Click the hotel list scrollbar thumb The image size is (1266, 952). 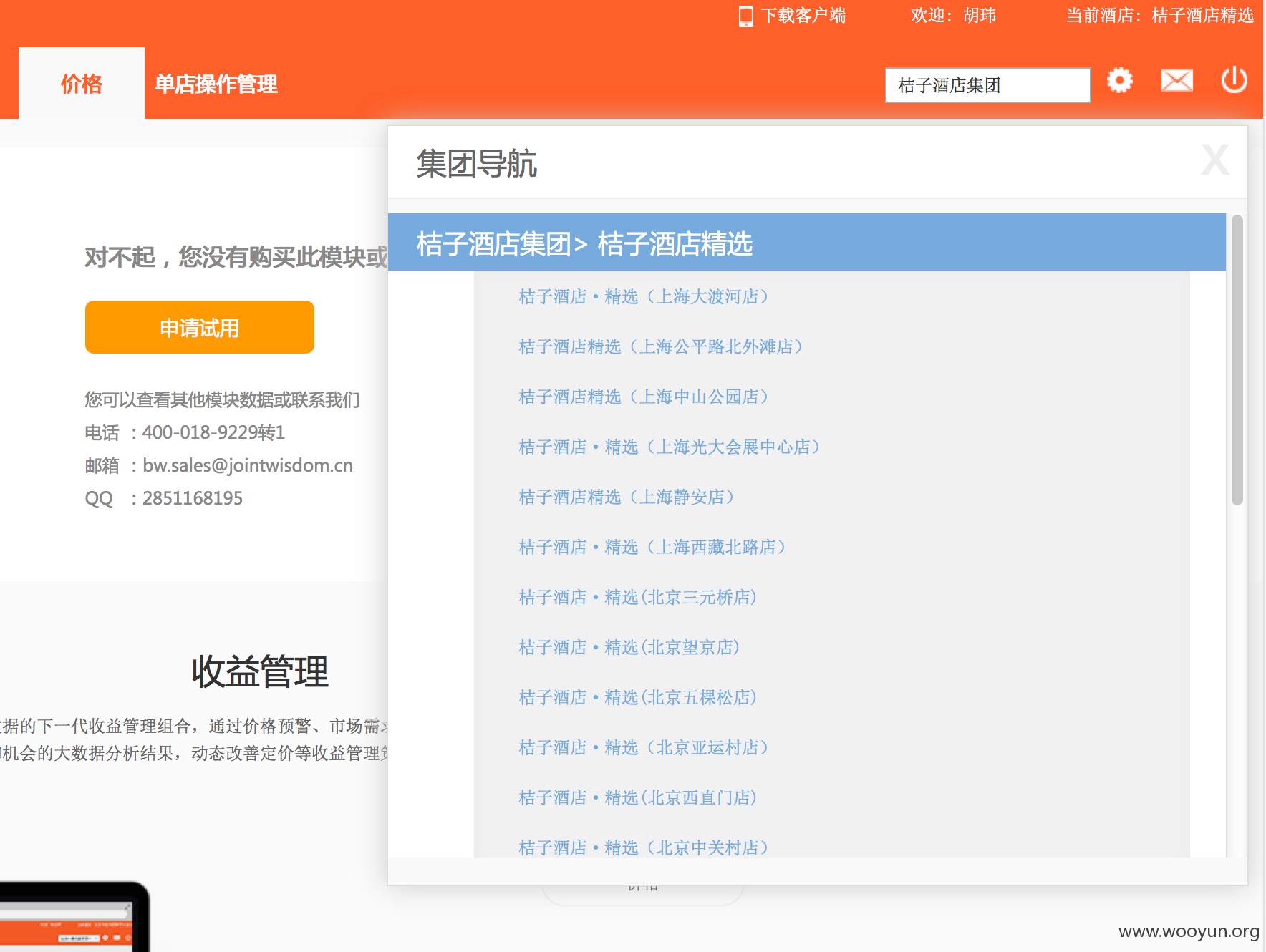click(1237, 360)
